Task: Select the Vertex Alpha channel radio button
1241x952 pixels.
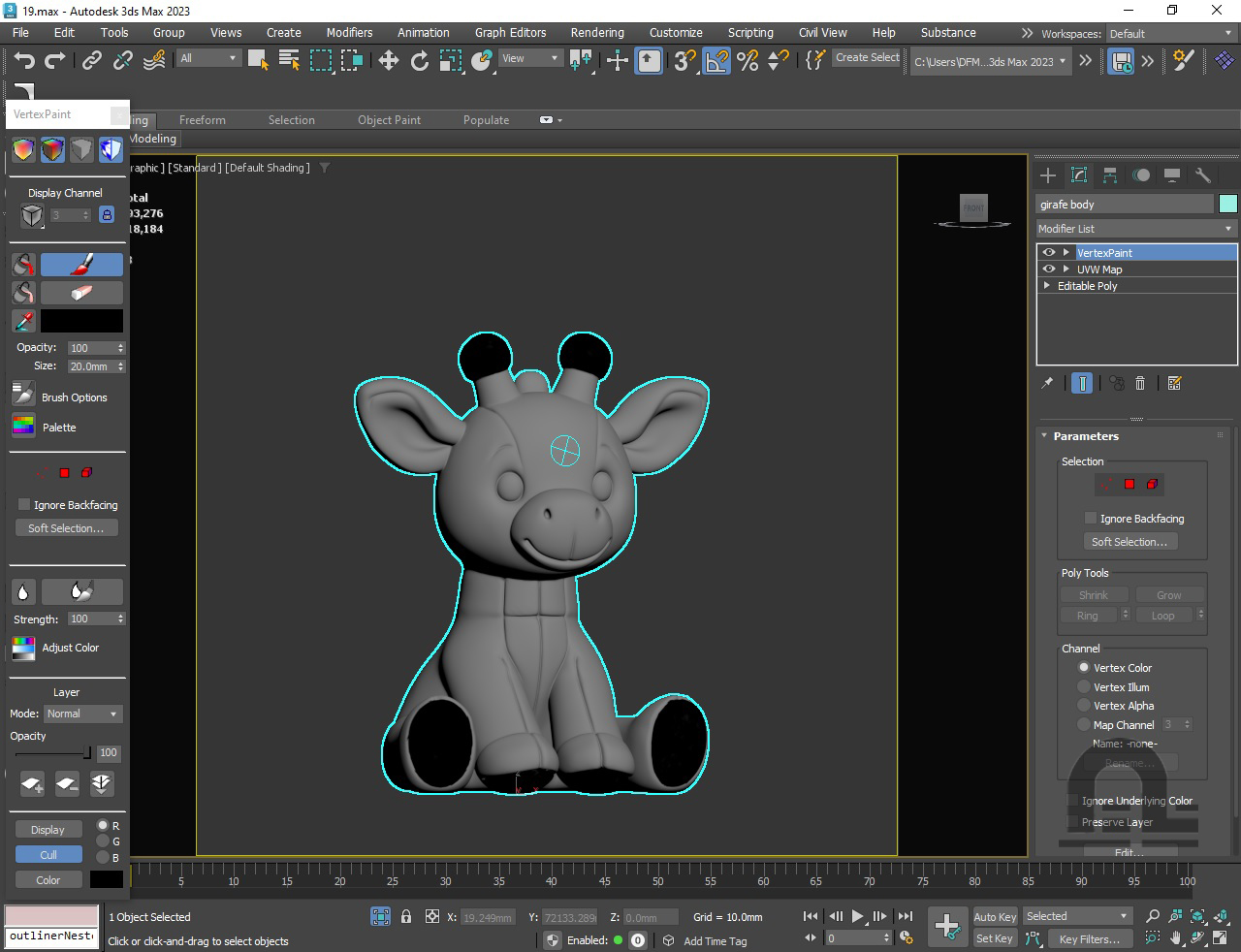Action: [1084, 706]
